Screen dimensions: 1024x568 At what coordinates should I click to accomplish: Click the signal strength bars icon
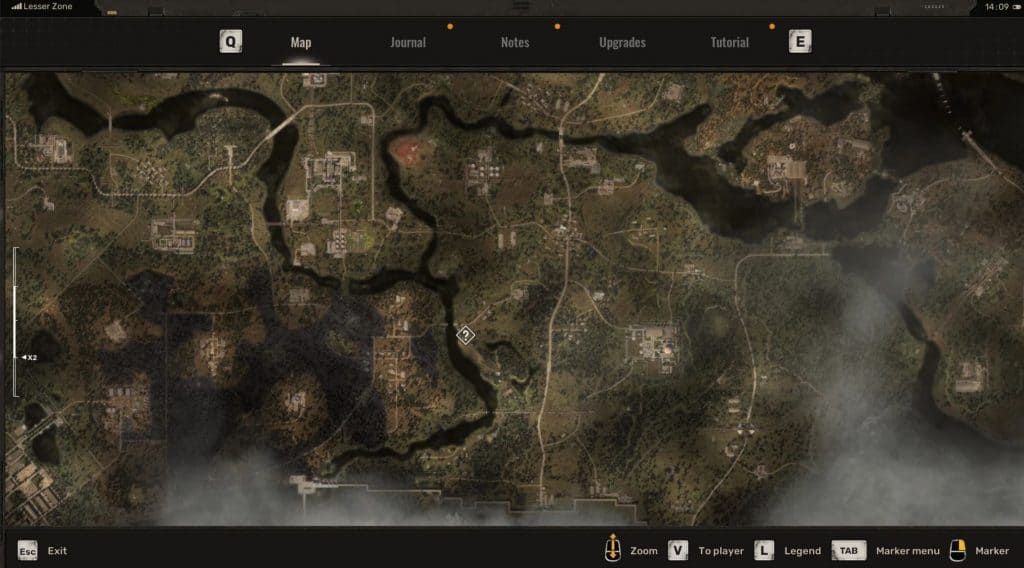[x=16, y=6]
